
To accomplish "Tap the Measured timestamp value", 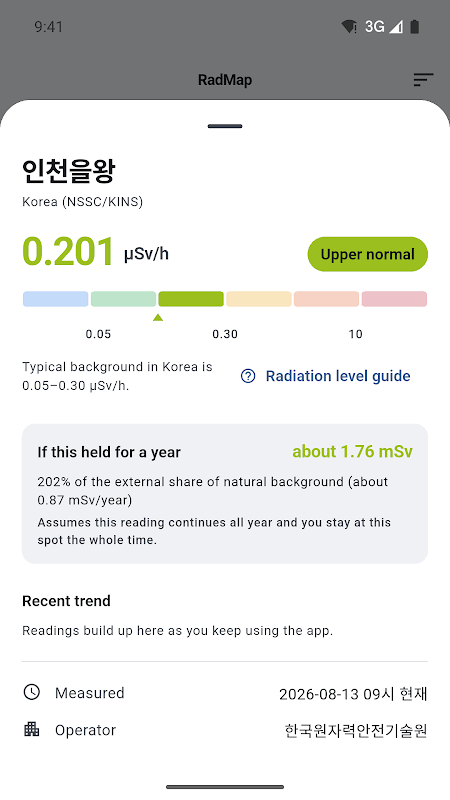I will [353, 694].
